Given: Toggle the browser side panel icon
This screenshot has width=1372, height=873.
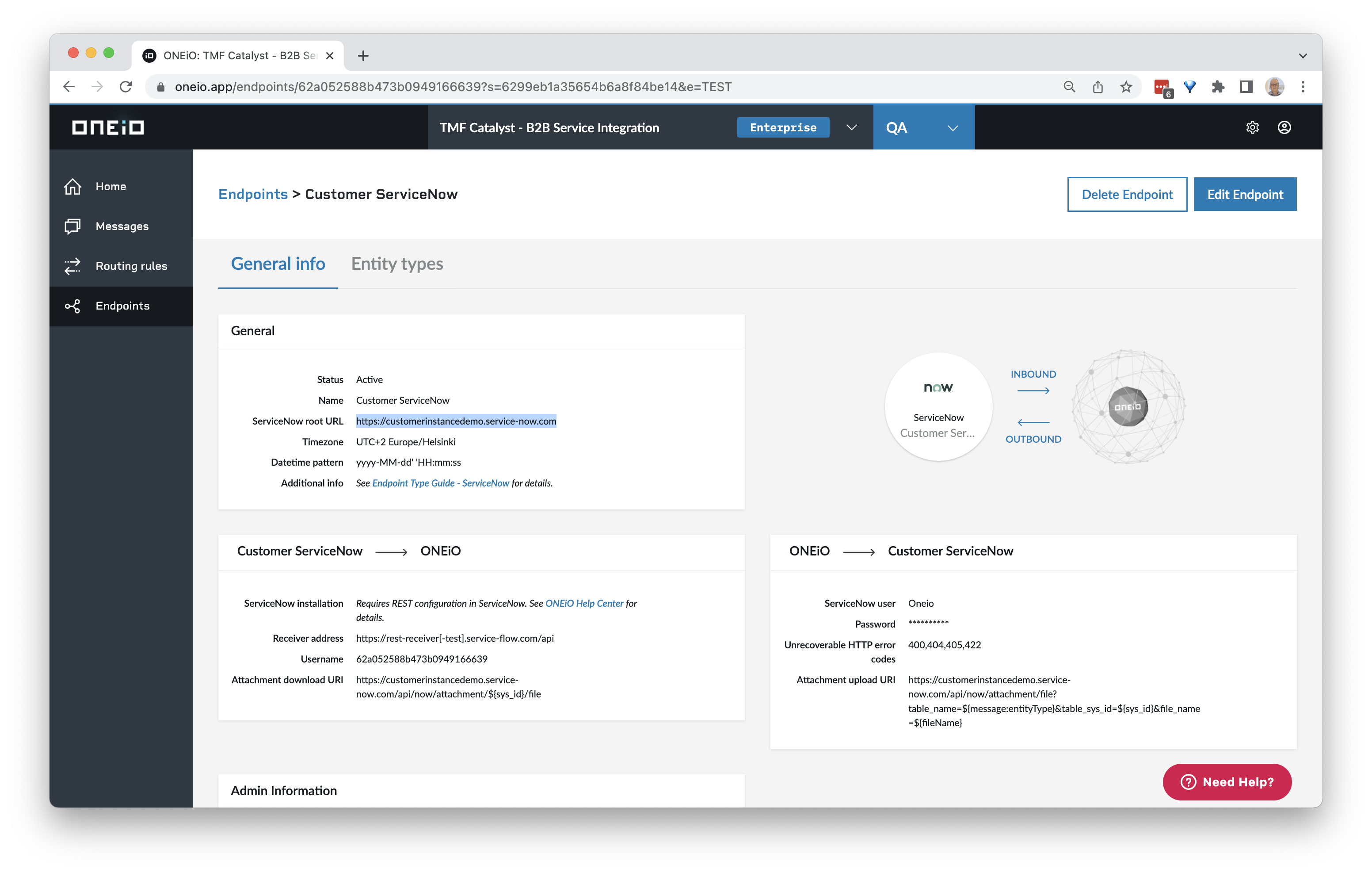Looking at the screenshot, I should tap(1246, 87).
